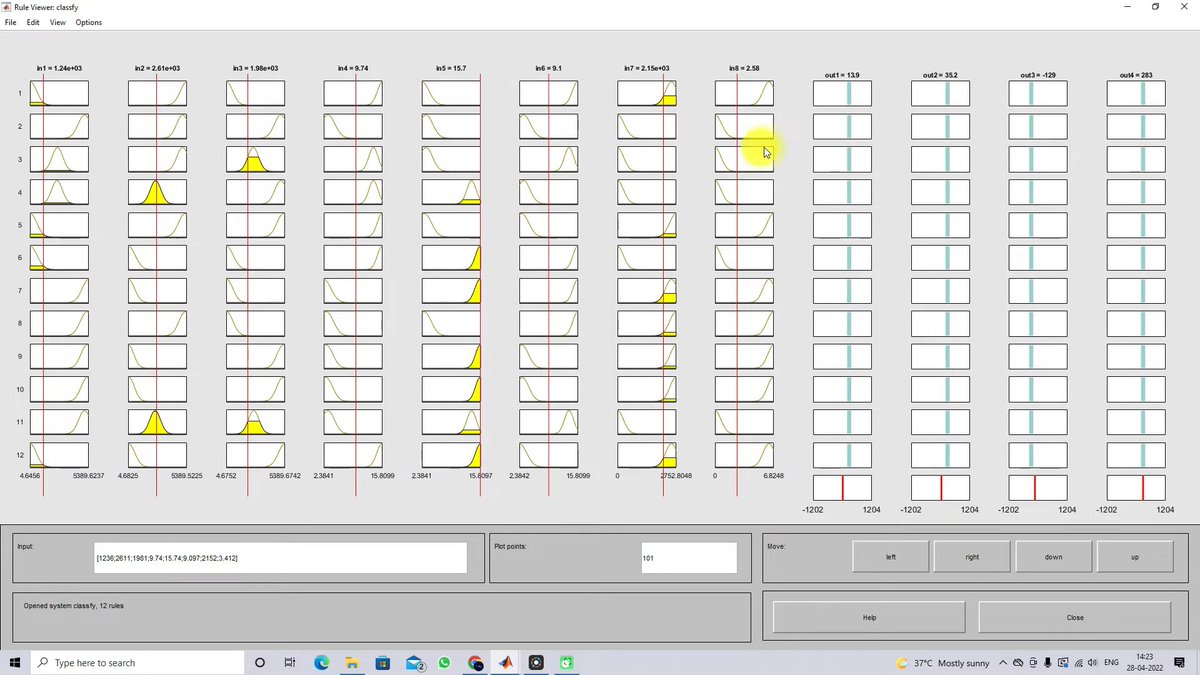The height and width of the screenshot is (675, 1200).
Task: Click the in1 = 1.24e+03 header
Action: click(x=59, y=68)
